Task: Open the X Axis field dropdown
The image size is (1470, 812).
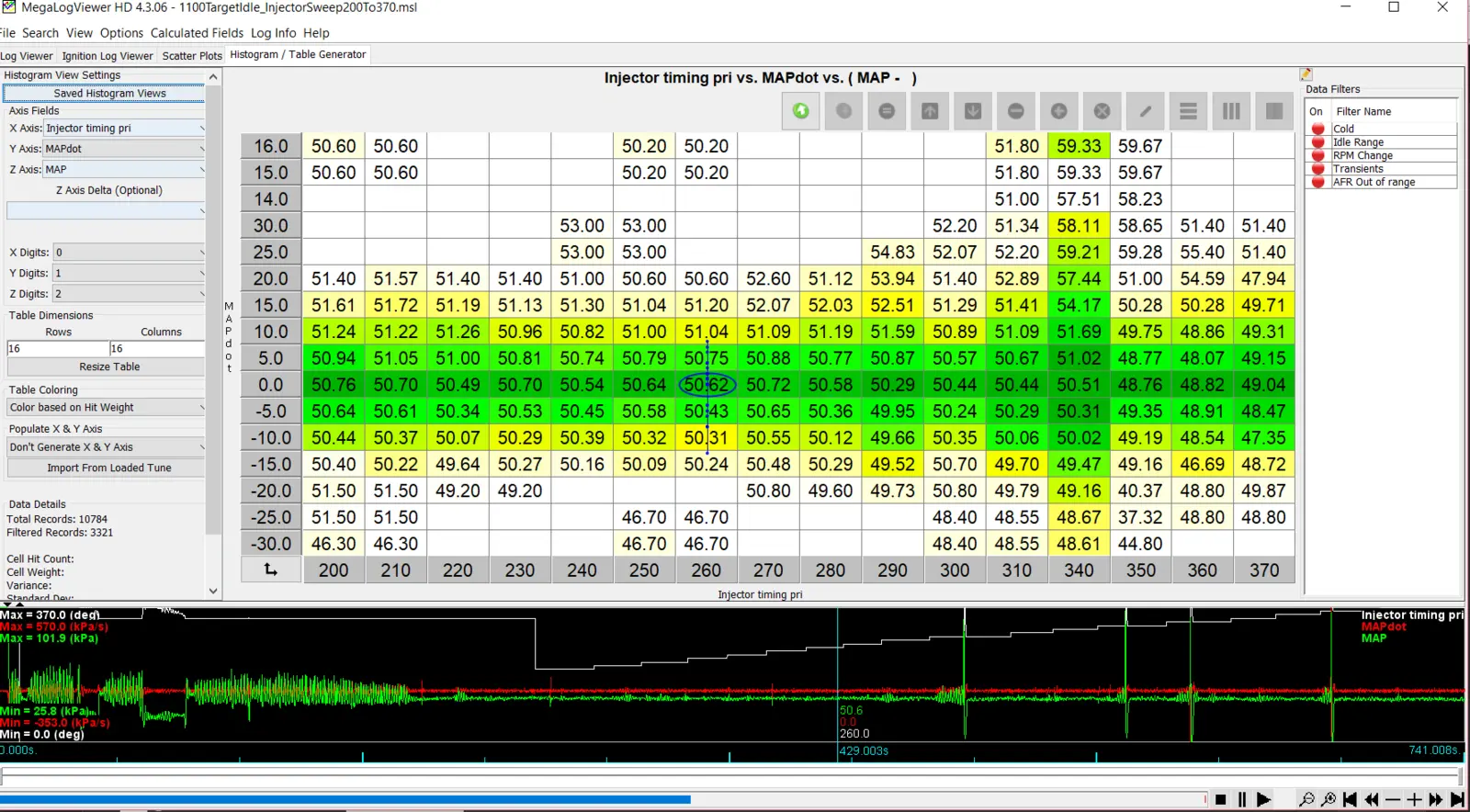Action: (124, 129)
